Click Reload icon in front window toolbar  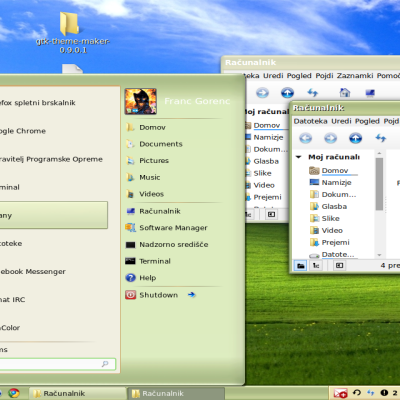point(381,138)
